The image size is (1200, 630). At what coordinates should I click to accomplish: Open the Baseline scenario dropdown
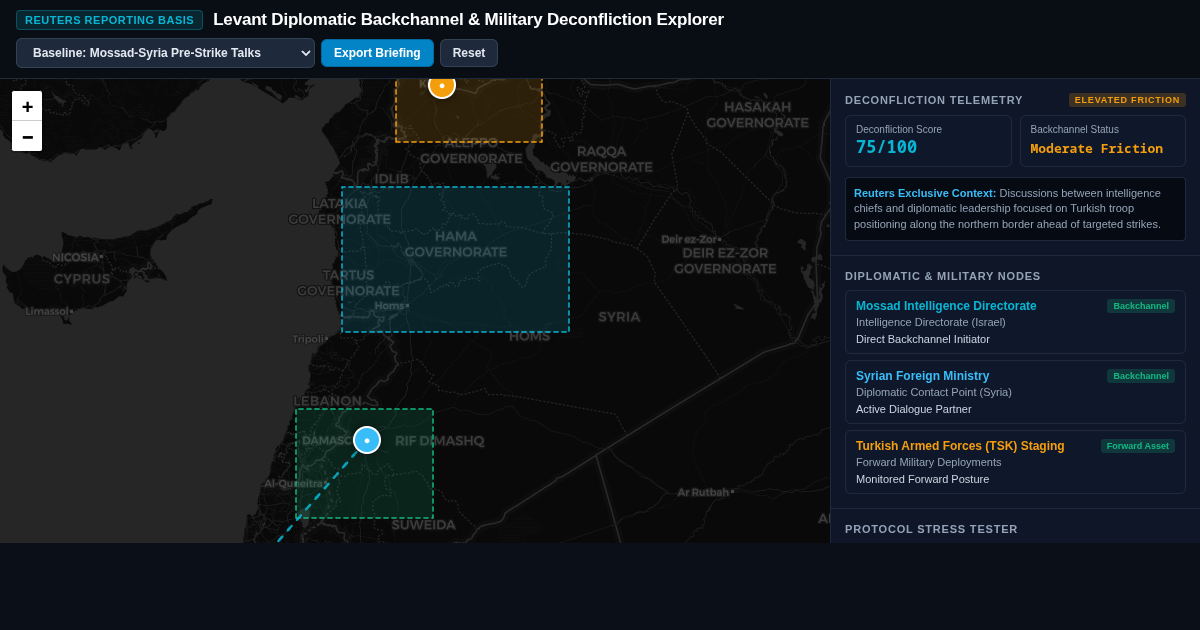point(165,53)
